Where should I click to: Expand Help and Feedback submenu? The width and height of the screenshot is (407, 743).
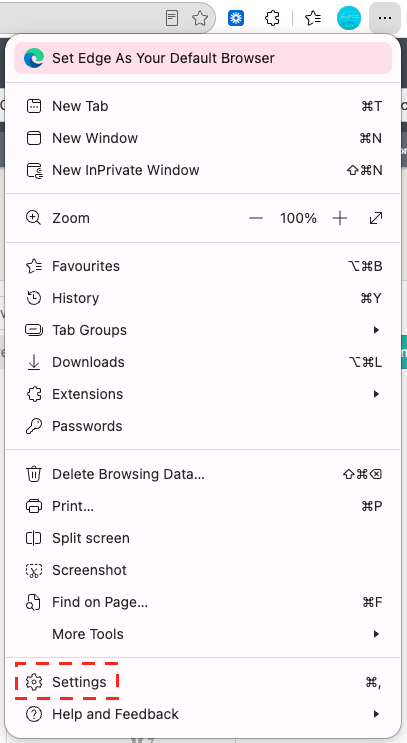[x=203, y=714]
